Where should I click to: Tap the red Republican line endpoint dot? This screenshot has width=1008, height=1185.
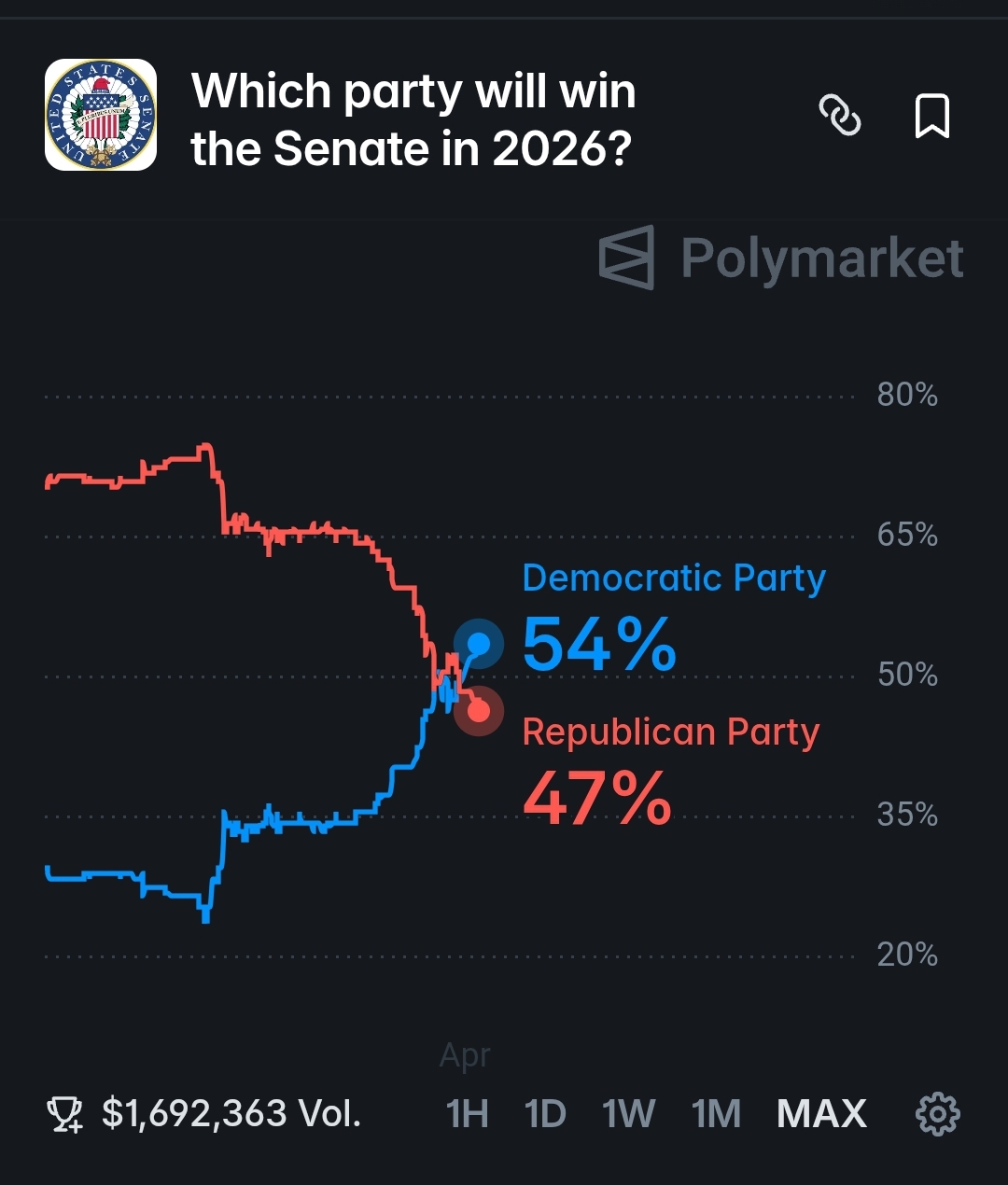click(x=479, y=711)
